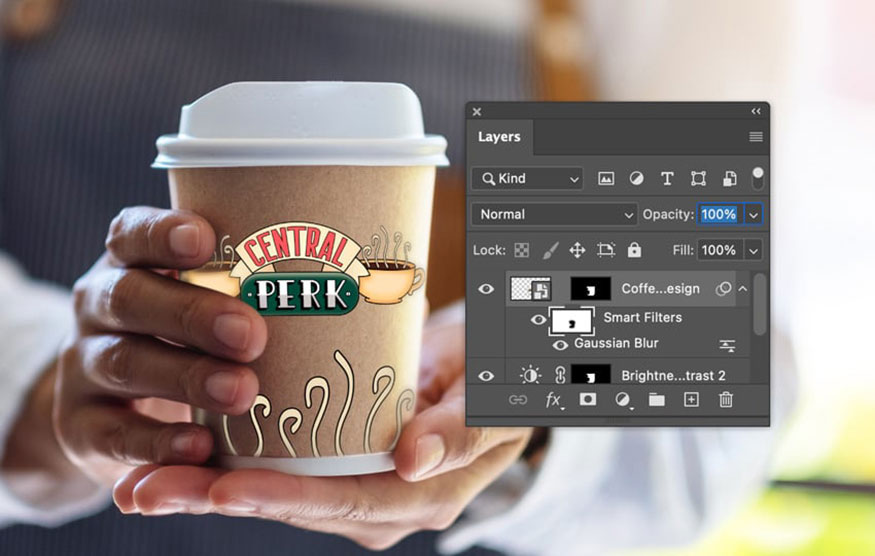
Task: Click the Fill 100% field
Action: [719, 250]
